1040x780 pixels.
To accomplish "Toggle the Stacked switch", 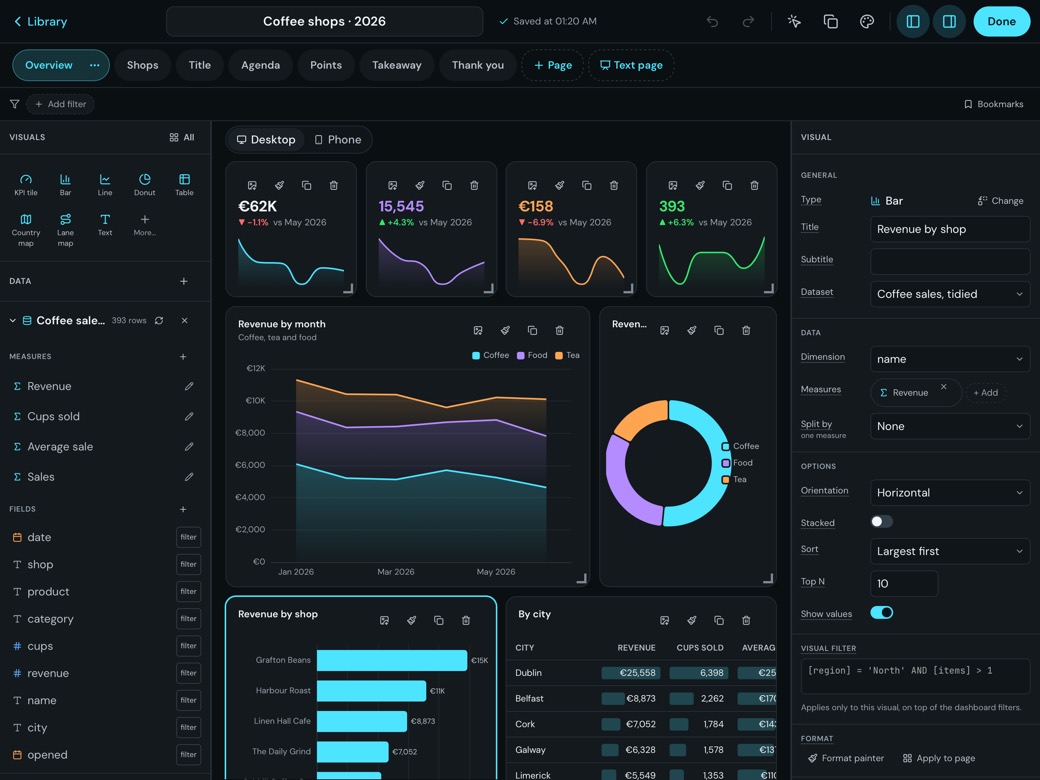I will [x=881, y=521].
